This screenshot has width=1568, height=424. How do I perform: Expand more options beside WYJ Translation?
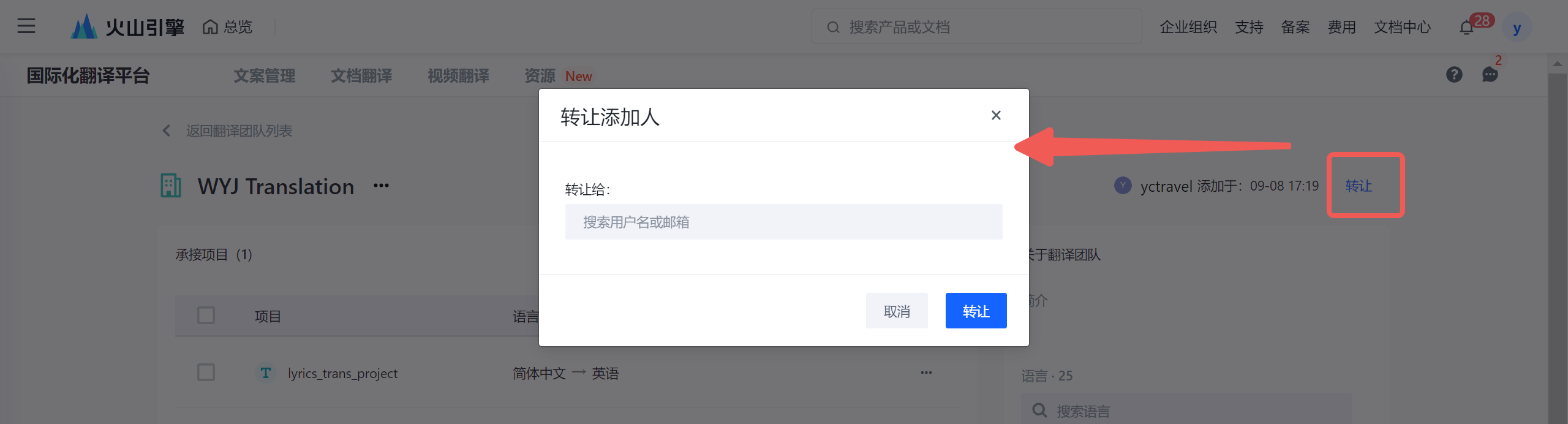tap(381, 186)
